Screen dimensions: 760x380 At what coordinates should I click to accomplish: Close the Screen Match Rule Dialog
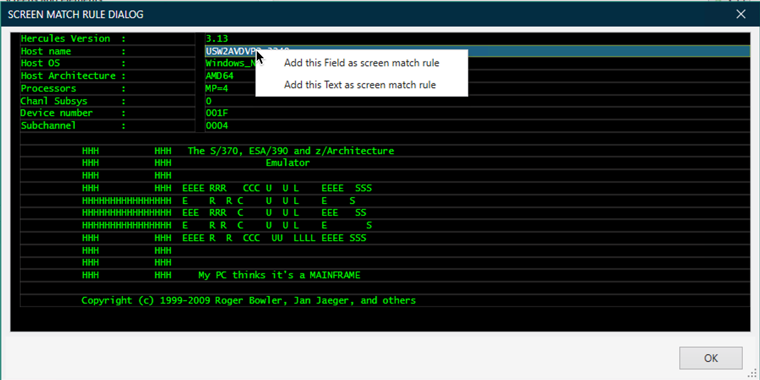click(741, 14)
